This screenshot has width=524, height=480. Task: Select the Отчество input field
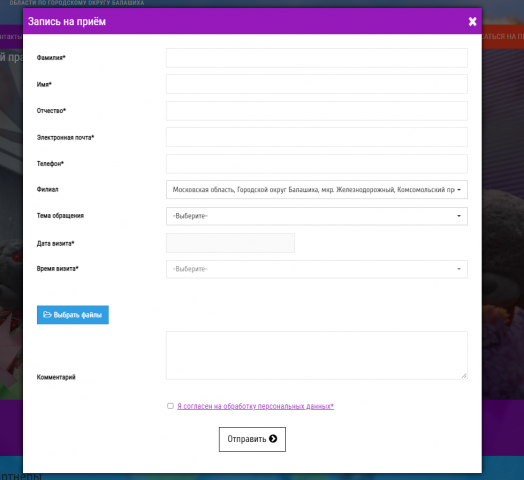(317, 111)
